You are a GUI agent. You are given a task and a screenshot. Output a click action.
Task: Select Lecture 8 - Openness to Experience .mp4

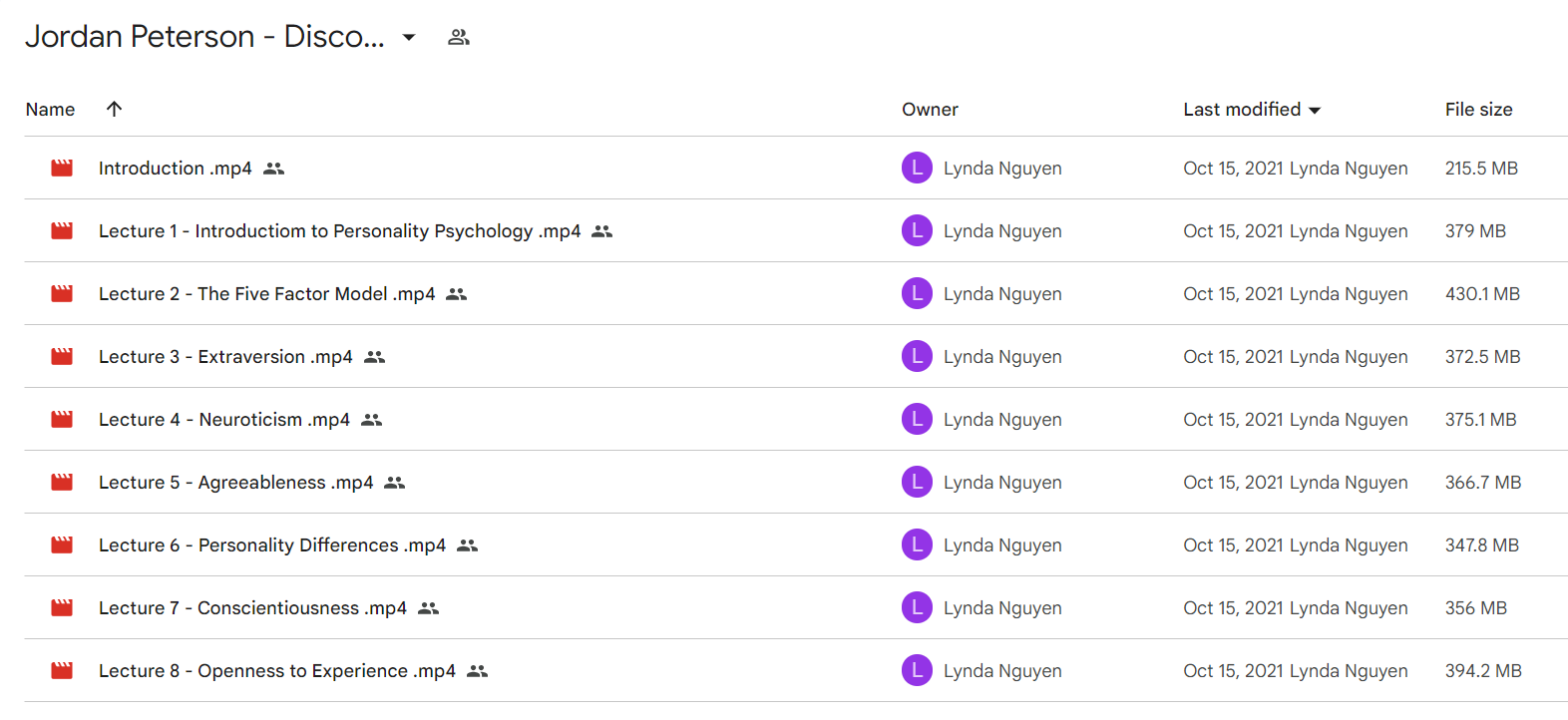[x=277, y=671]
